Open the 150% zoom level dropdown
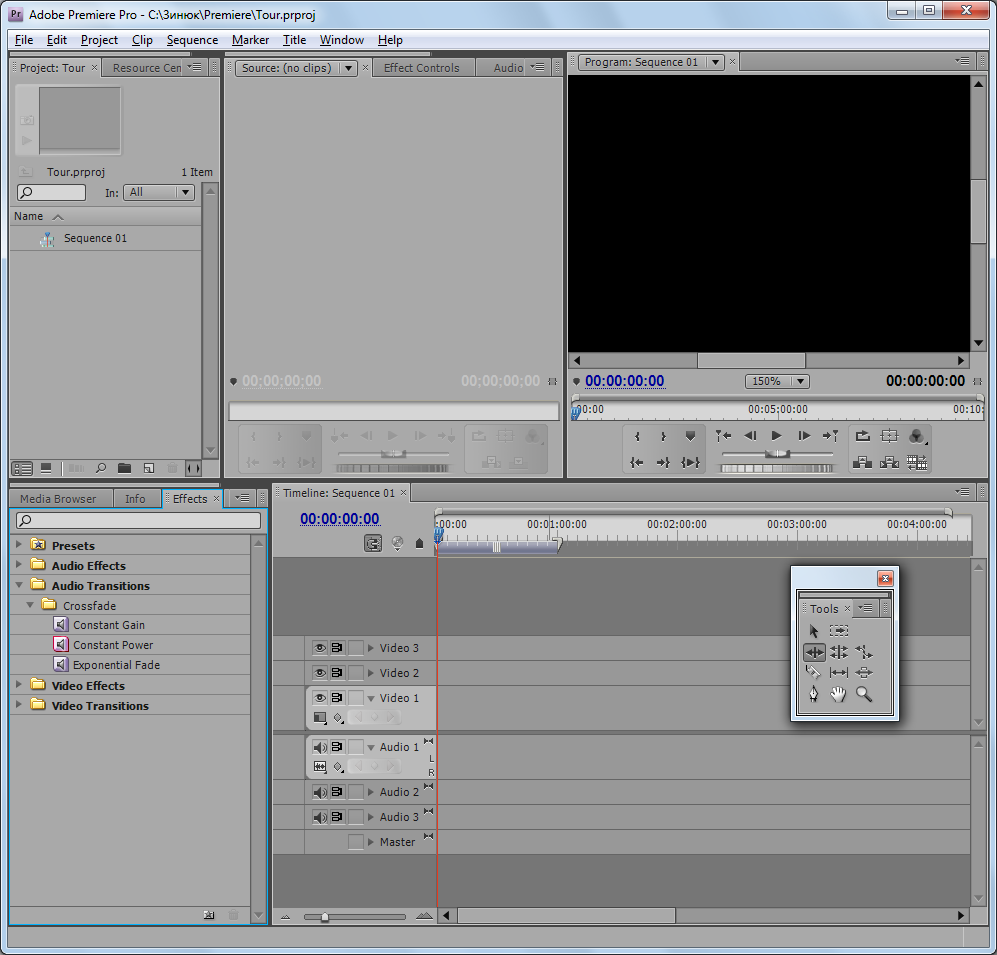Image resolution: width=997 pixels, height=955 pixels. point(776,381)
